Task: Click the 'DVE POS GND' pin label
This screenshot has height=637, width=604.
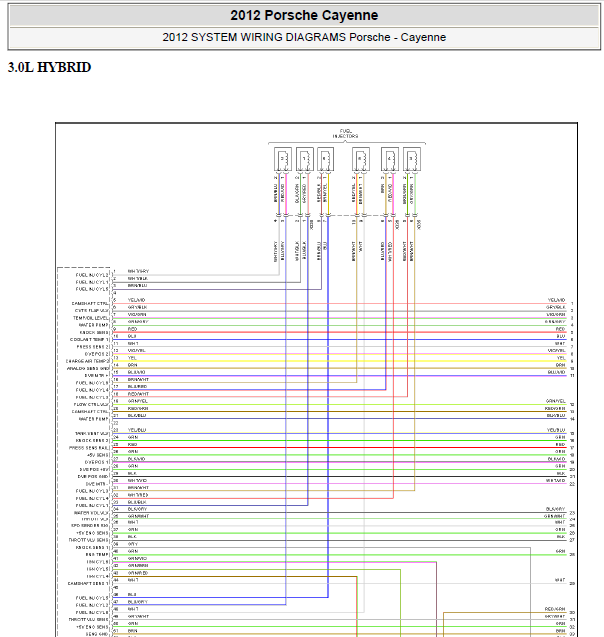Action: [93, 477]
